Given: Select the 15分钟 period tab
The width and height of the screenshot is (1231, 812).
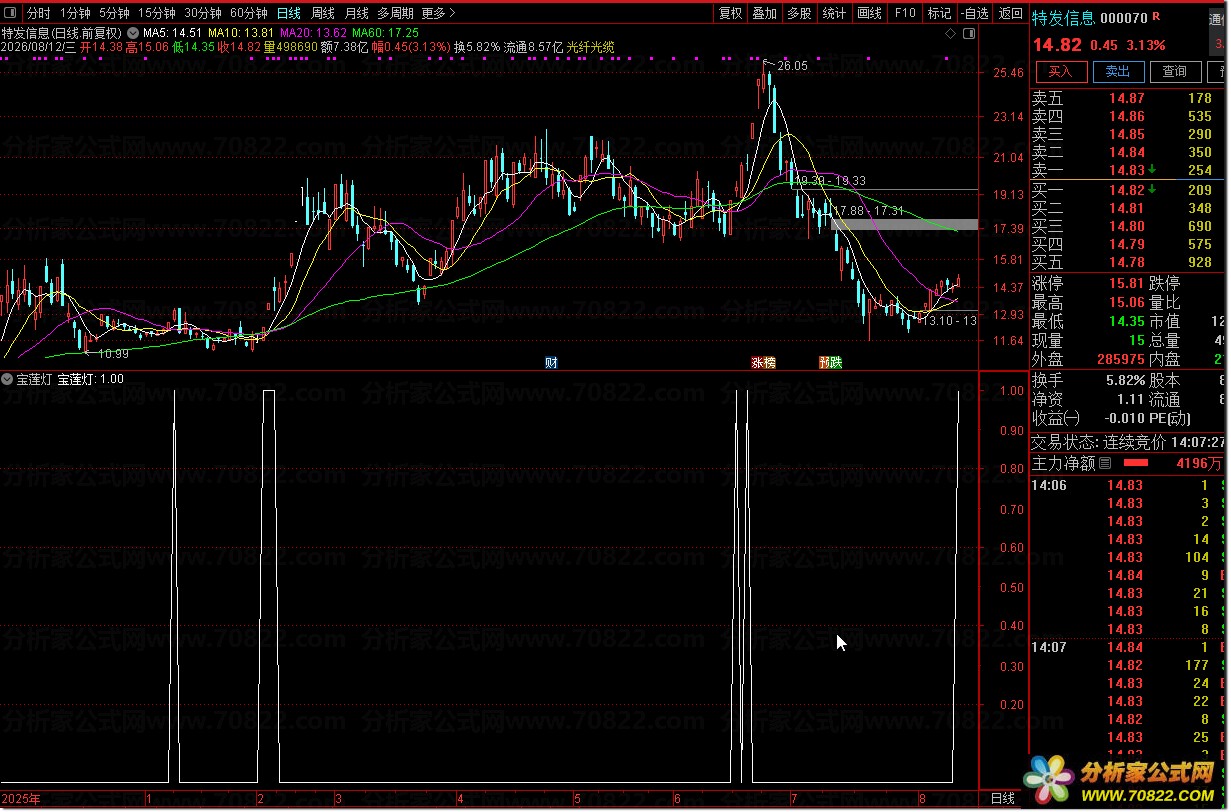Looking at the screenshot, I should (157, 13).
